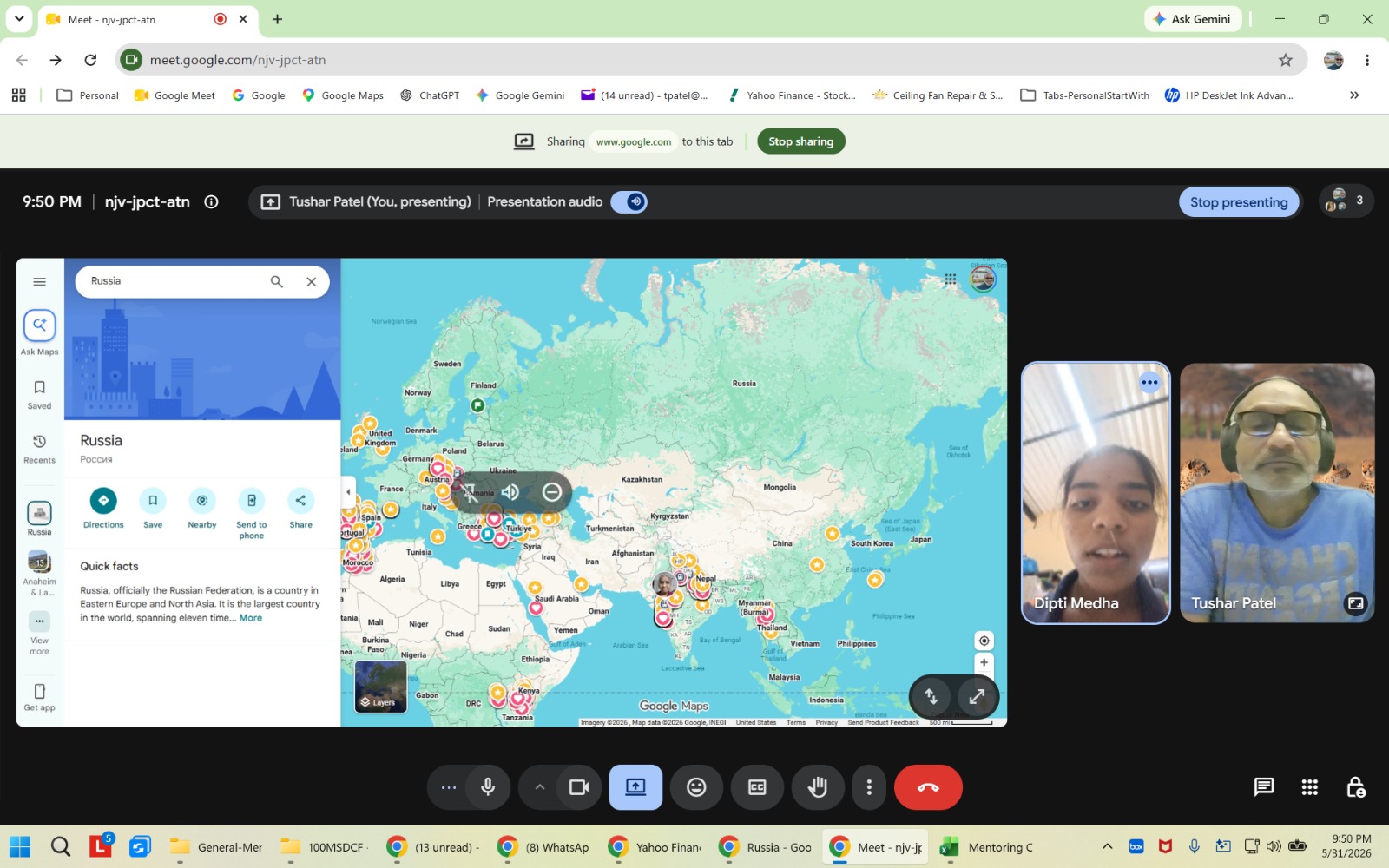Open host controls lock icon
This screenshot has height=868, width=1389.
1356,787
